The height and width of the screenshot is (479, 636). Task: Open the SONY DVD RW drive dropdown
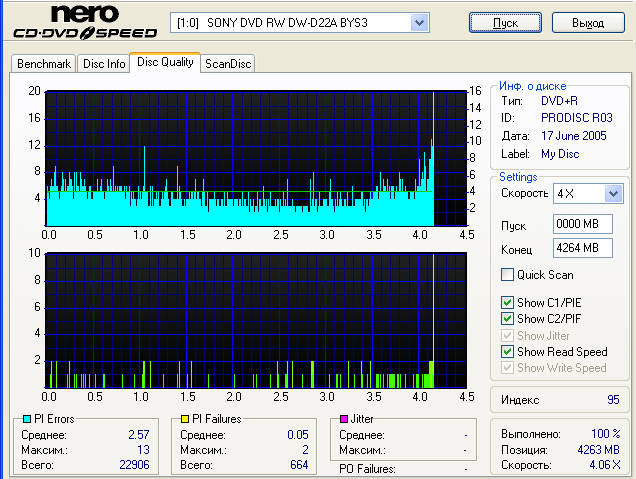pos(420,22)
